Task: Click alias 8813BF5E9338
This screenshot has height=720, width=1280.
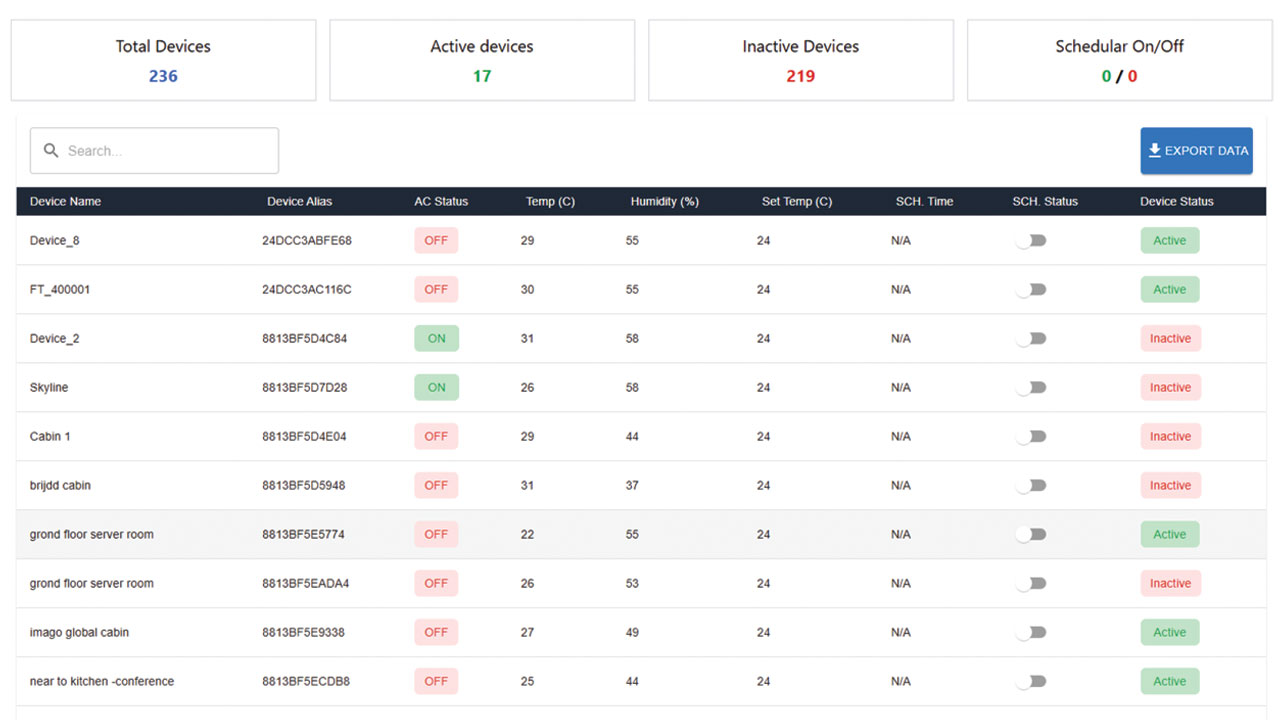Action: pyautogui.click(x=304, y=633)
